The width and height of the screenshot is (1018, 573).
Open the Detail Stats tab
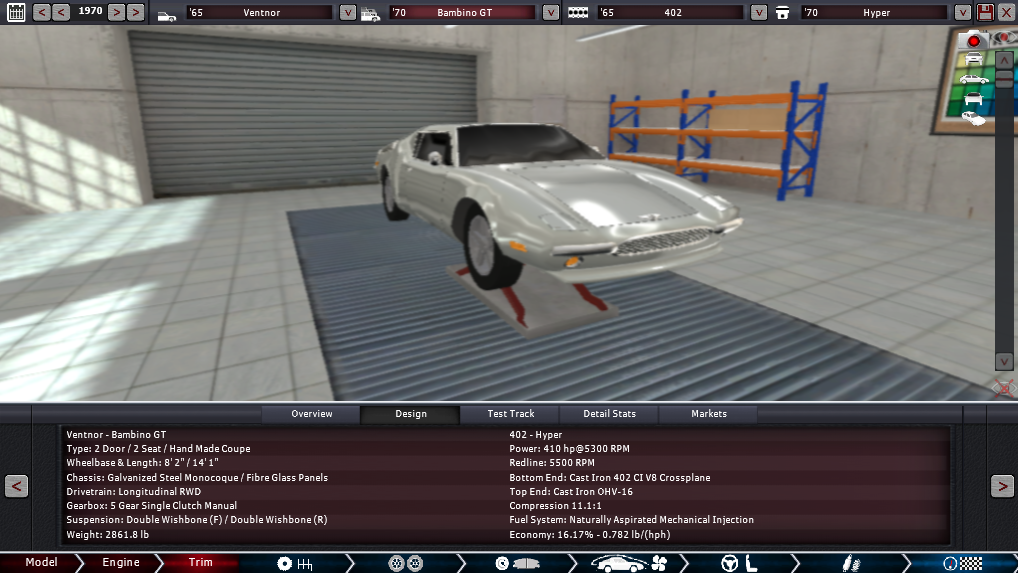click(610, 414)
